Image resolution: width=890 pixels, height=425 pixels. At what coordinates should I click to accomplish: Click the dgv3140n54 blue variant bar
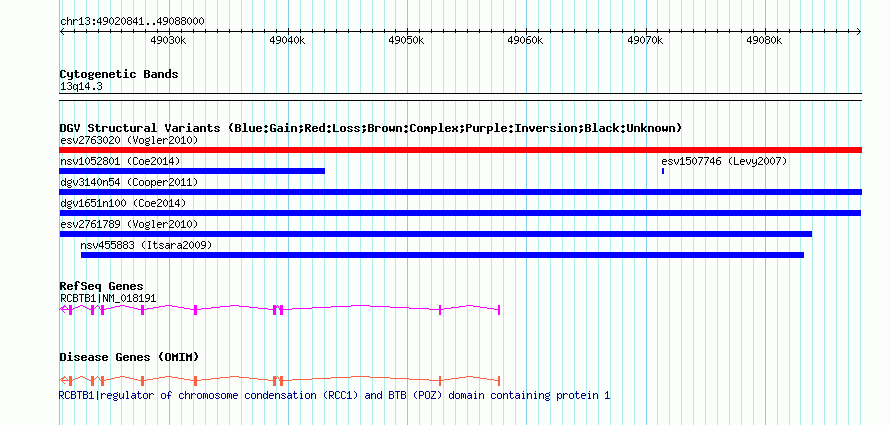tap(460, 192)
